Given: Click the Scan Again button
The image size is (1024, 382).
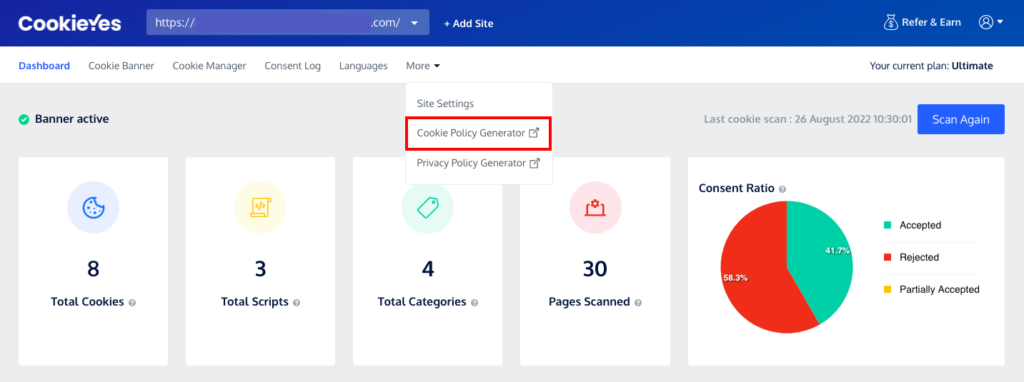Looking at the screenshot, I should coord(961,119).
